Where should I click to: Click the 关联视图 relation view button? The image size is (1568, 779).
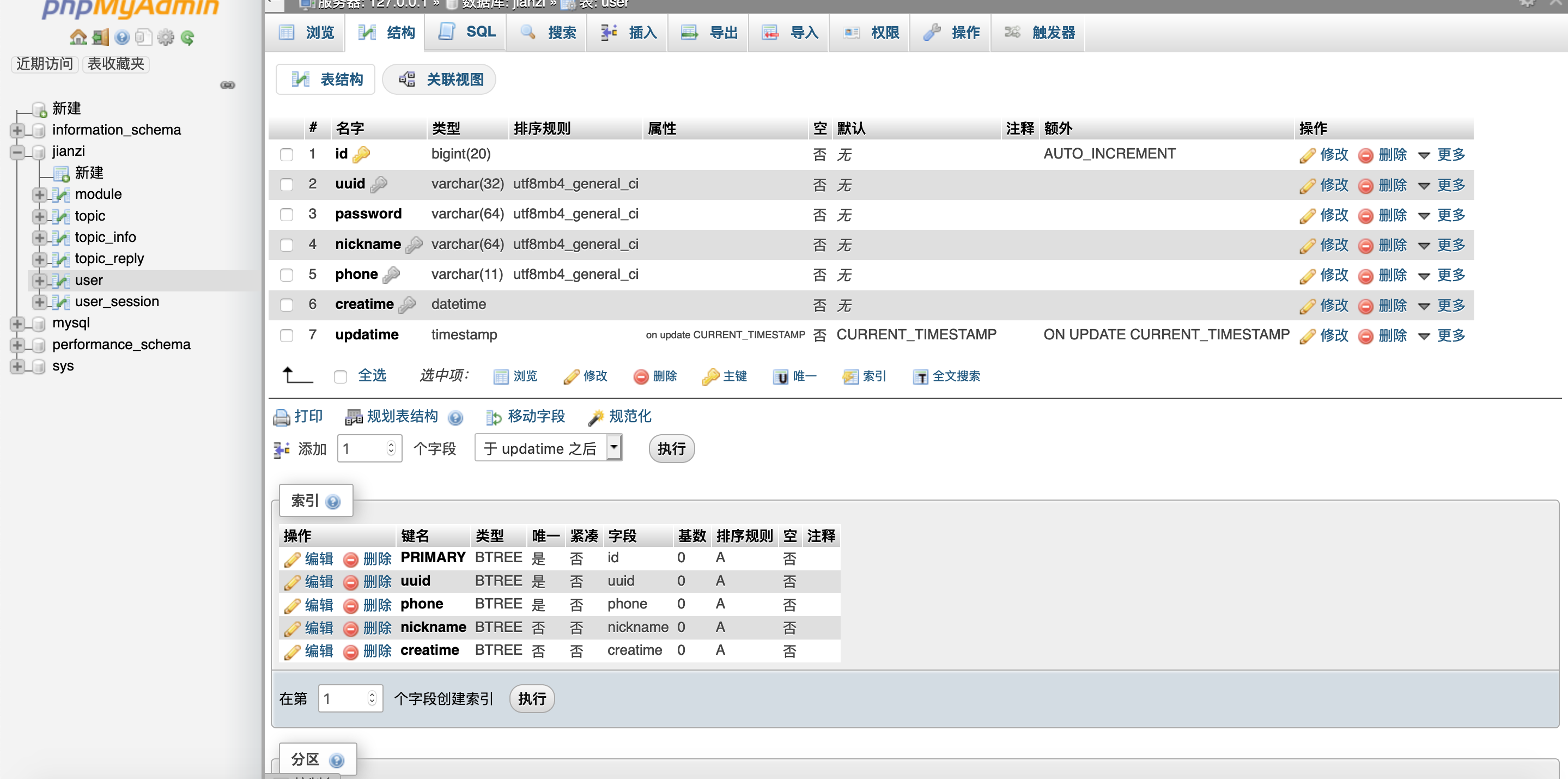(x=440, y=79)
